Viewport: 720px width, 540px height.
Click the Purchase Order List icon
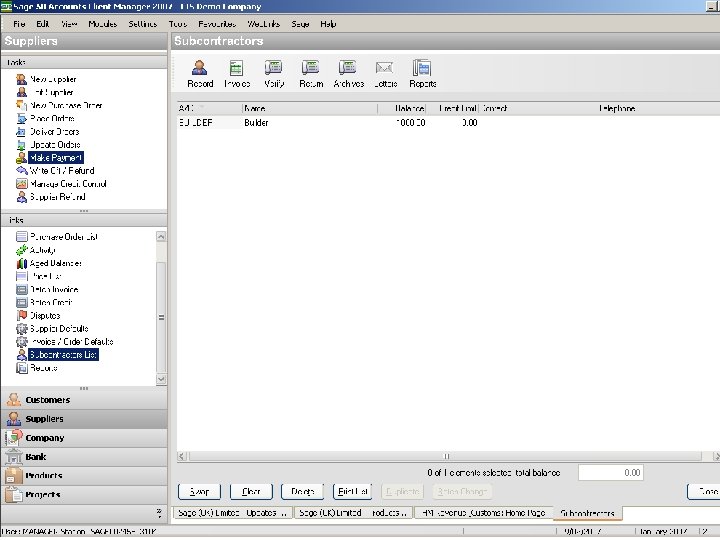tap(22, 236)
